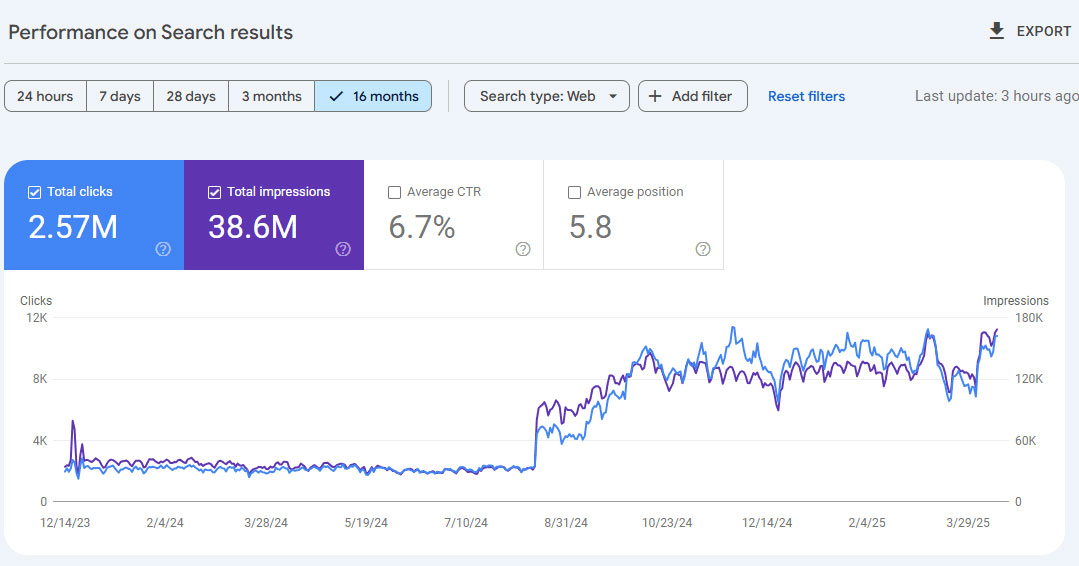Open help icon on Total impressions card
Viewport: 1079px width, 566px height.
(x=343, y=249)
